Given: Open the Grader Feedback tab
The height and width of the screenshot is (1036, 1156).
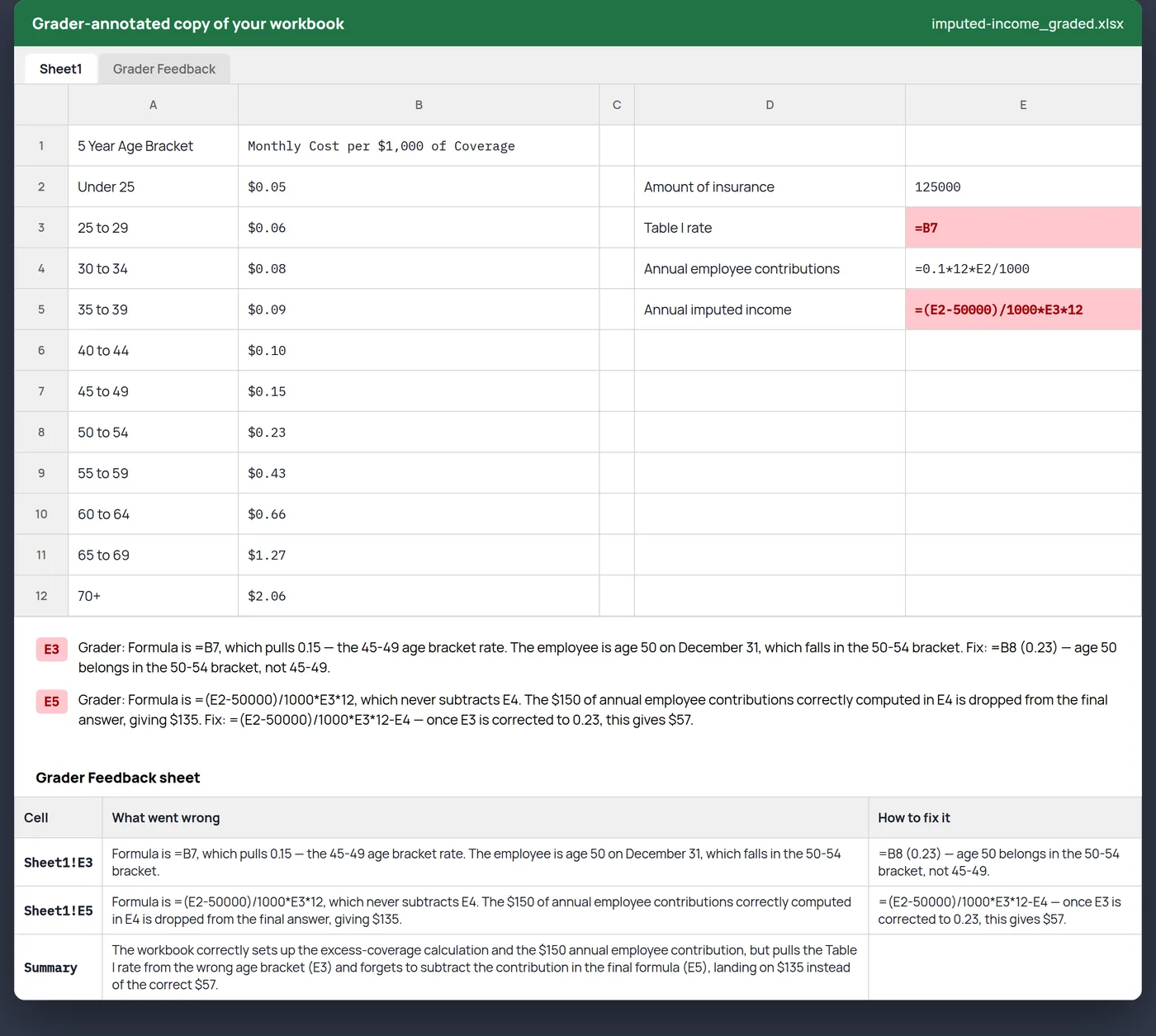Looking at the screenshot, I should (164, 69).
